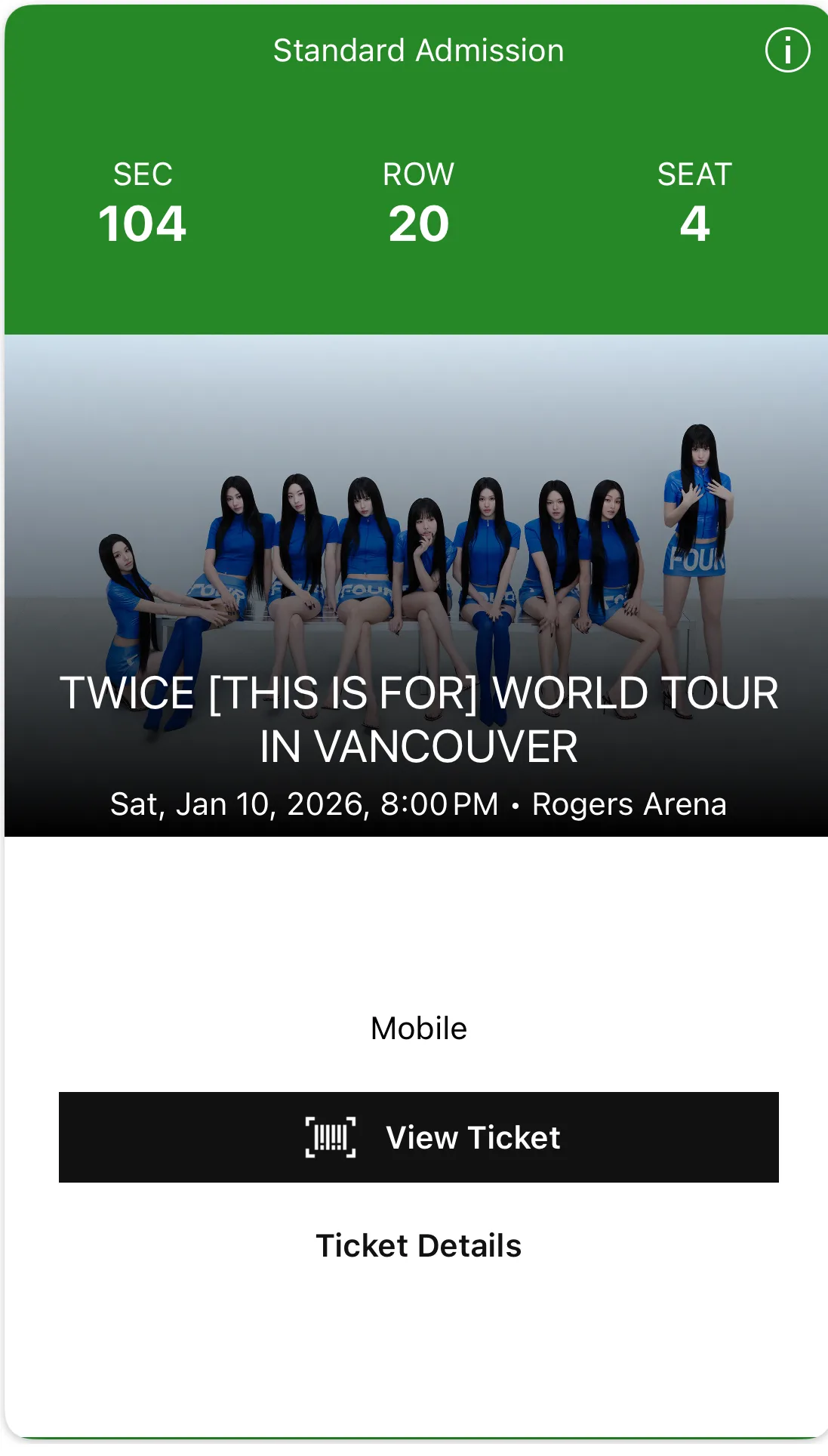Select the Sat, Jan 10, 2026 date text
This screenshot has width=828, height=1456.
click(x=240, y=804)
